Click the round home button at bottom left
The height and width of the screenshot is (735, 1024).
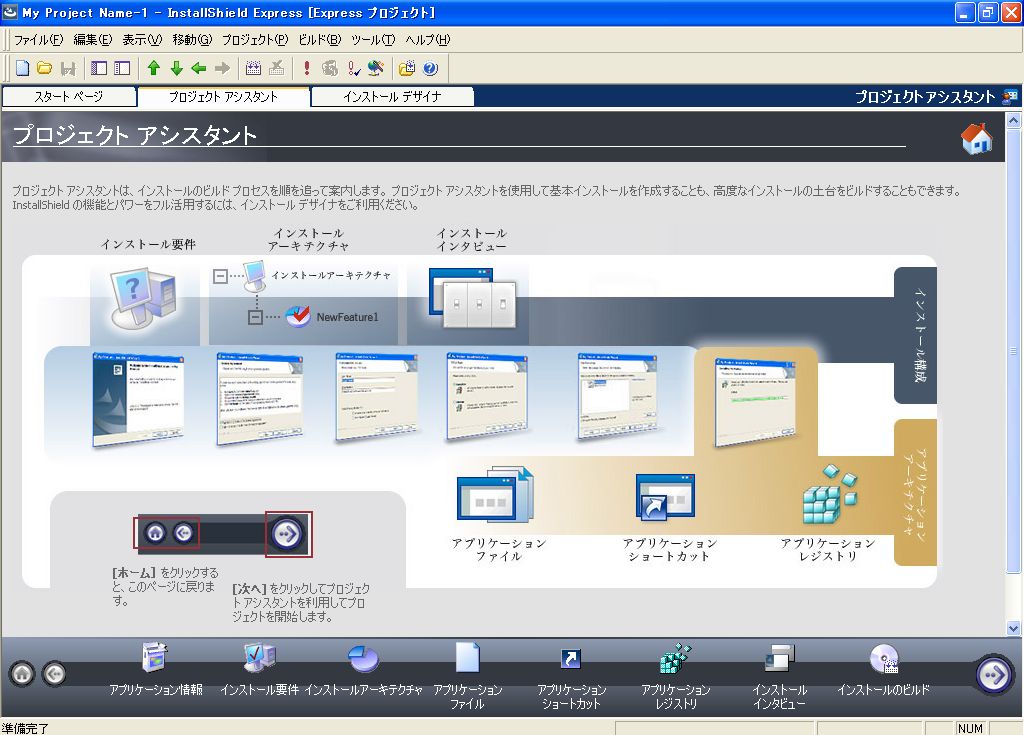22,675
